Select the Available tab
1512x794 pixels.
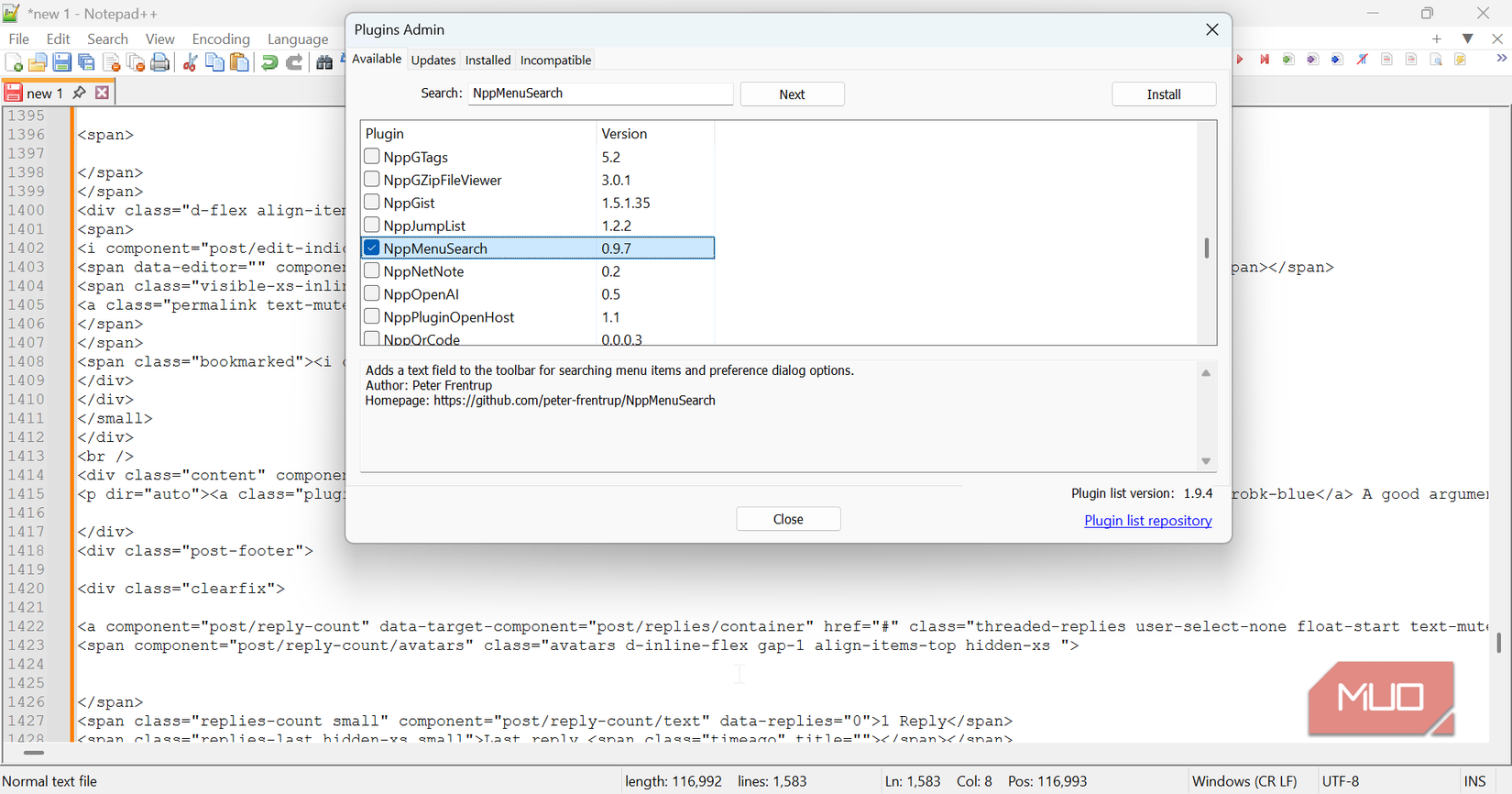377,59
